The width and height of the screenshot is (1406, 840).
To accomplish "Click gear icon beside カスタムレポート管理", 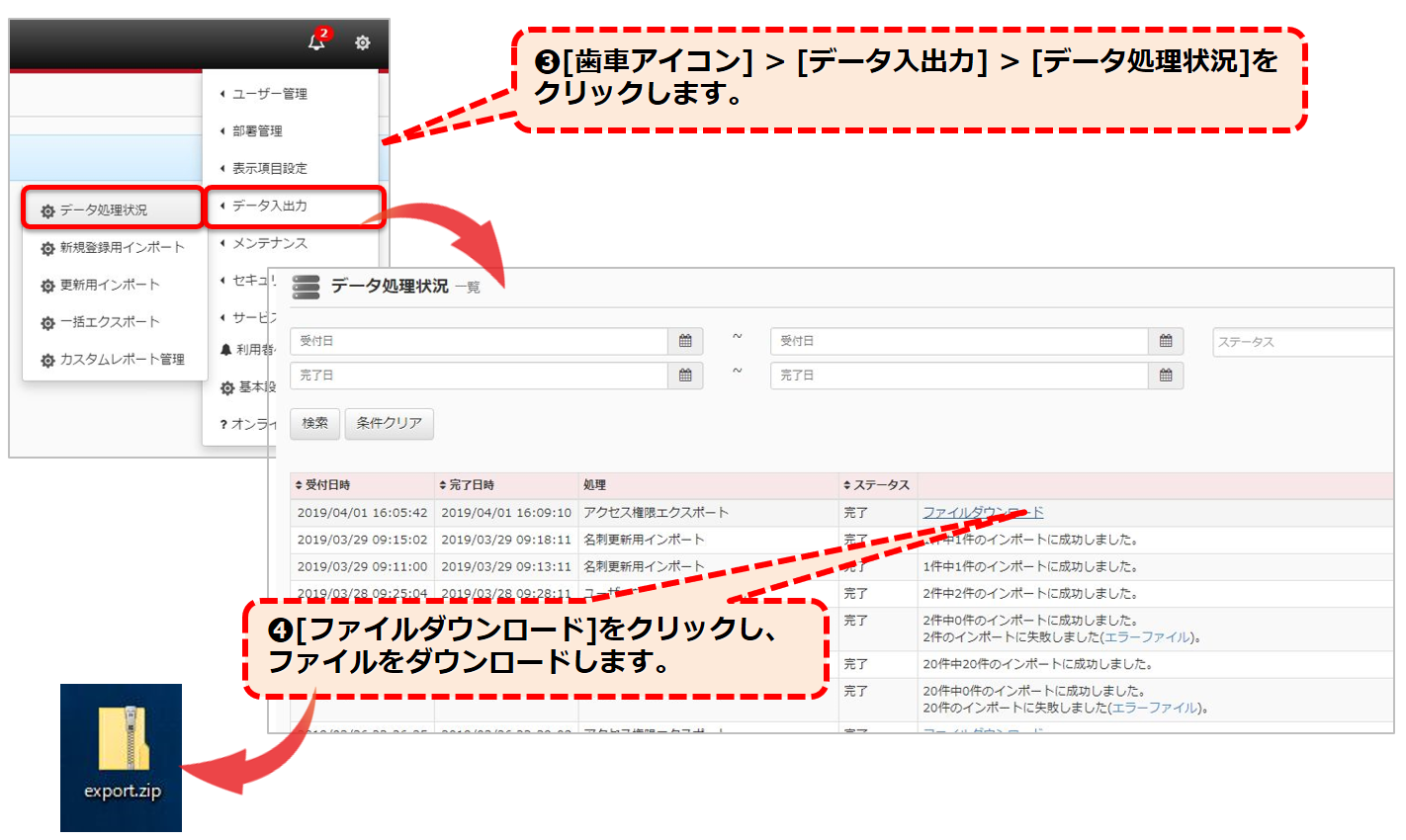I will pyautogui.click(x=47, y=361).
